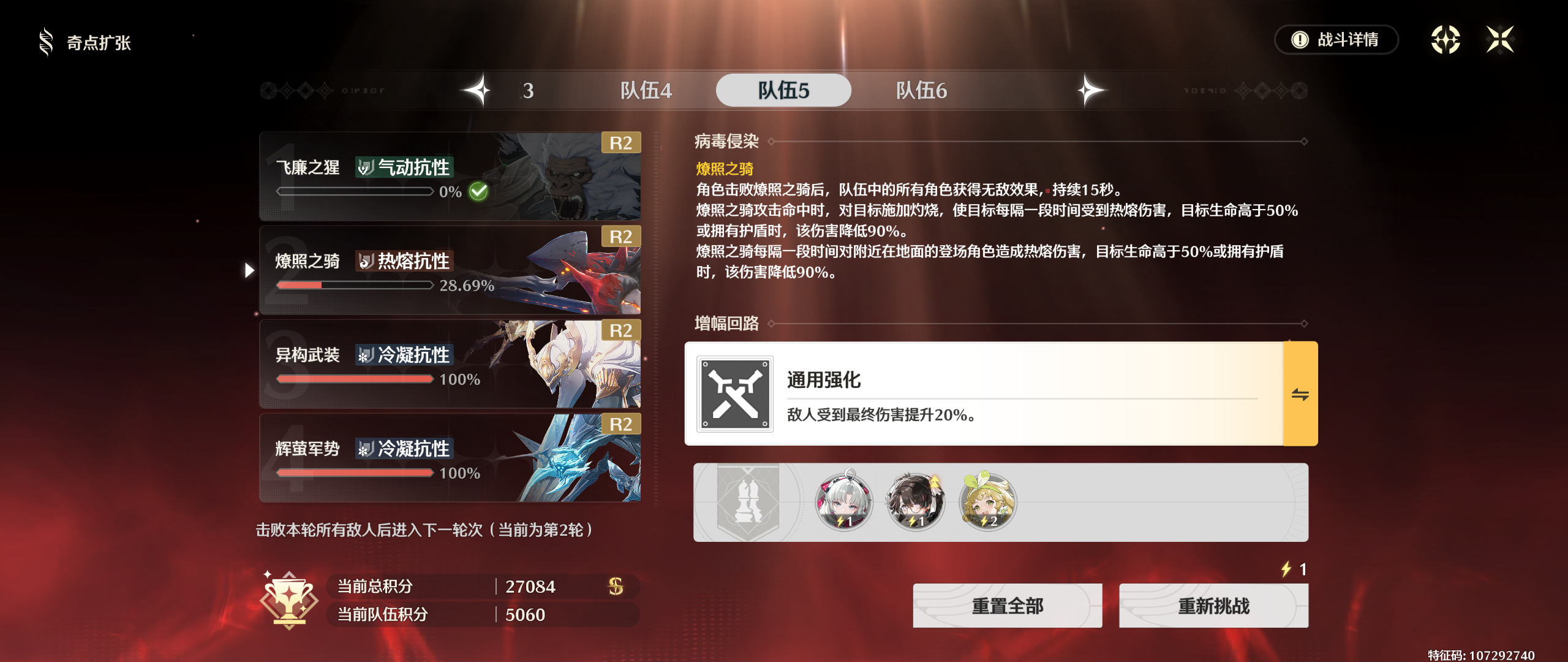Viewport: 1568px width, 662px height.
Task: Open 战斗详情 battle details
Action: 1336,40
